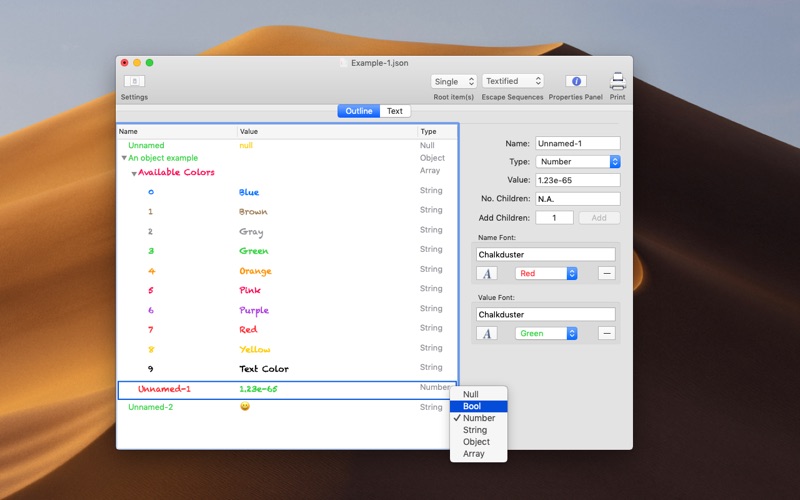Image resolution: width=800 pixels, height=500 pixels.
Task: Click the Text Color value cell
Action: (x=264, y=369)
